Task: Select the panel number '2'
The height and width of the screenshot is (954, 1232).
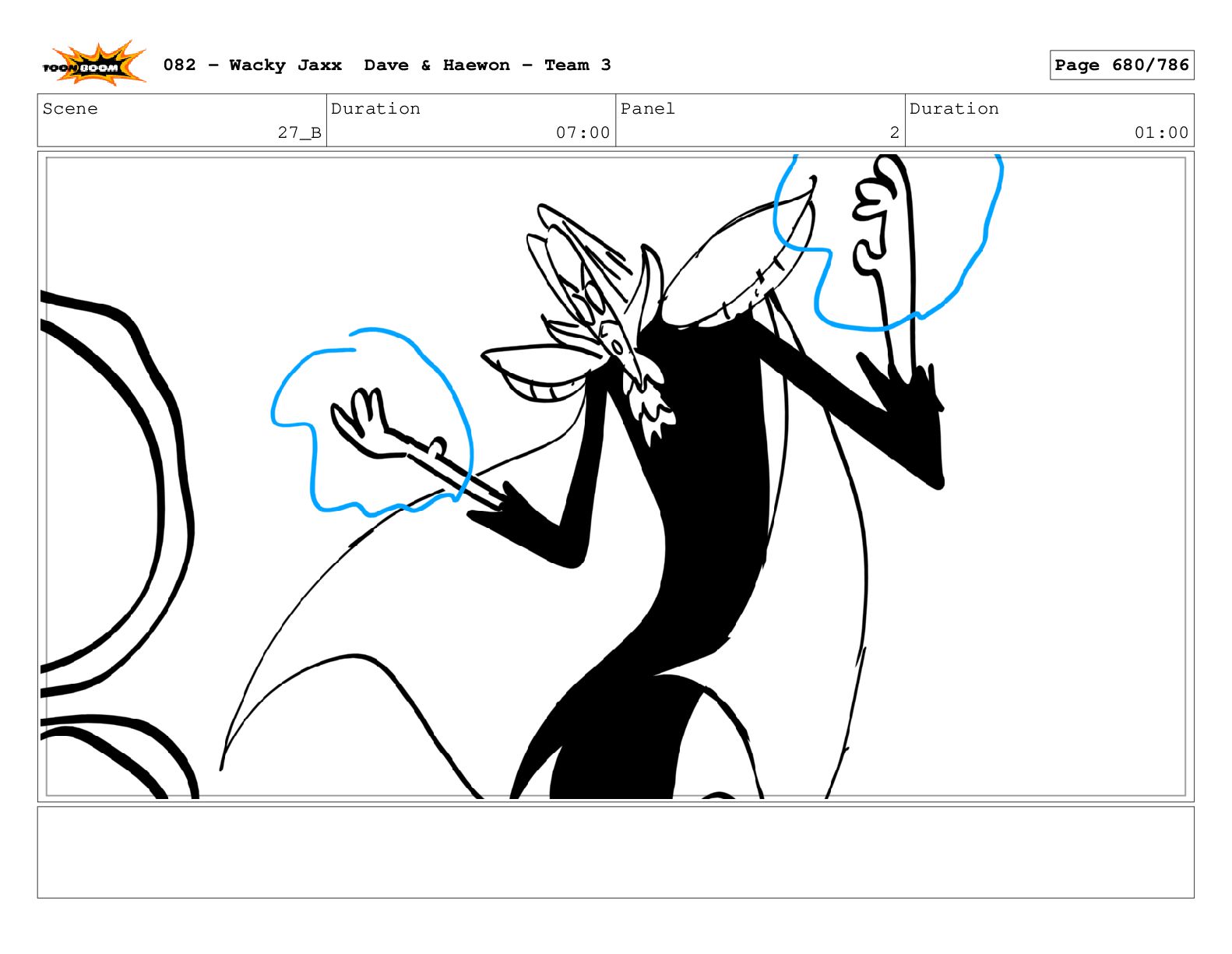Action: 895,133
